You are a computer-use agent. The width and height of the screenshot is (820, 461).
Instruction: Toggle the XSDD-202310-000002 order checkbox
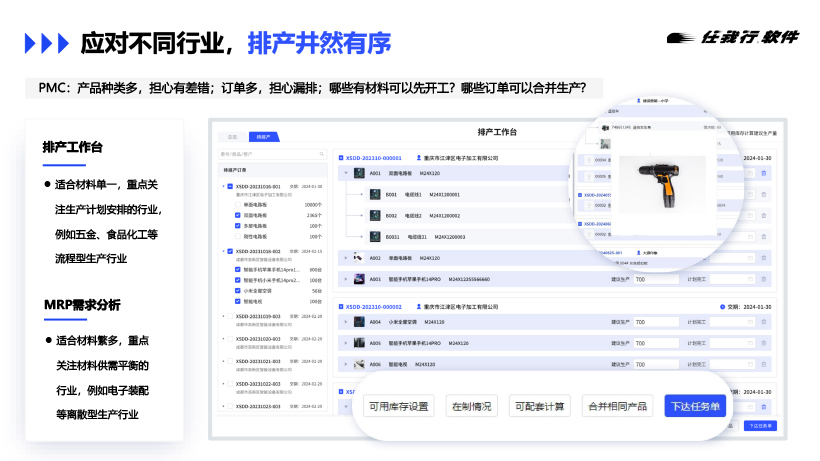tap(341, 307)
